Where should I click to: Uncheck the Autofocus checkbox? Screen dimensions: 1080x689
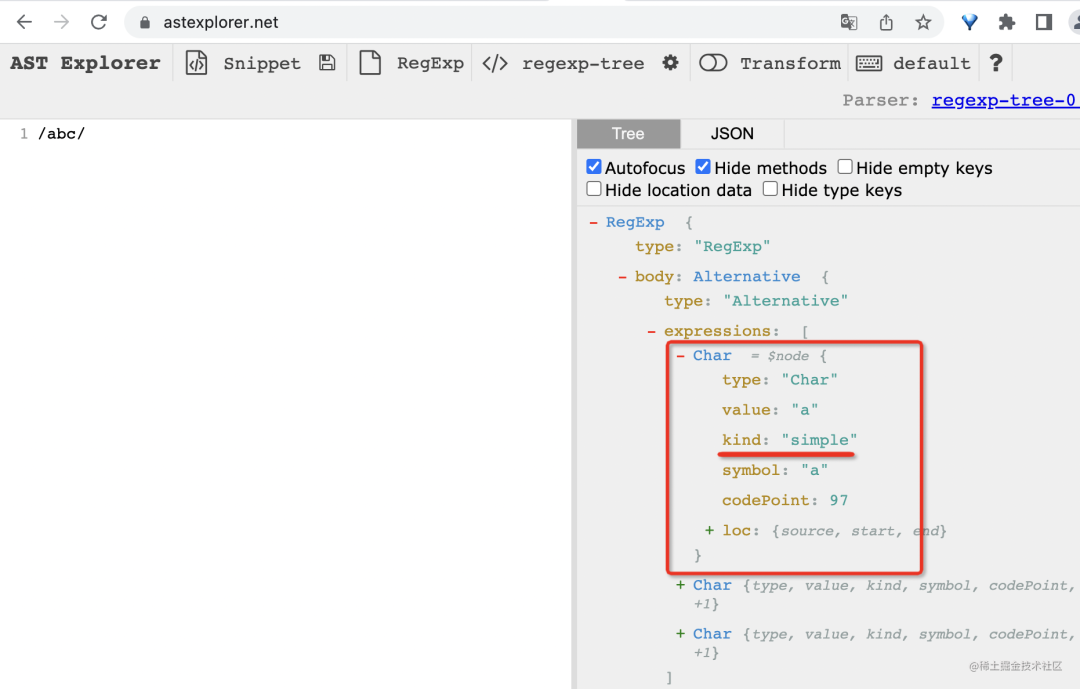pos(594,167)
